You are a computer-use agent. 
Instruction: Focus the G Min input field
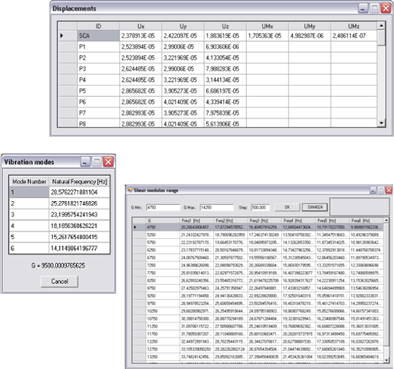163,207
